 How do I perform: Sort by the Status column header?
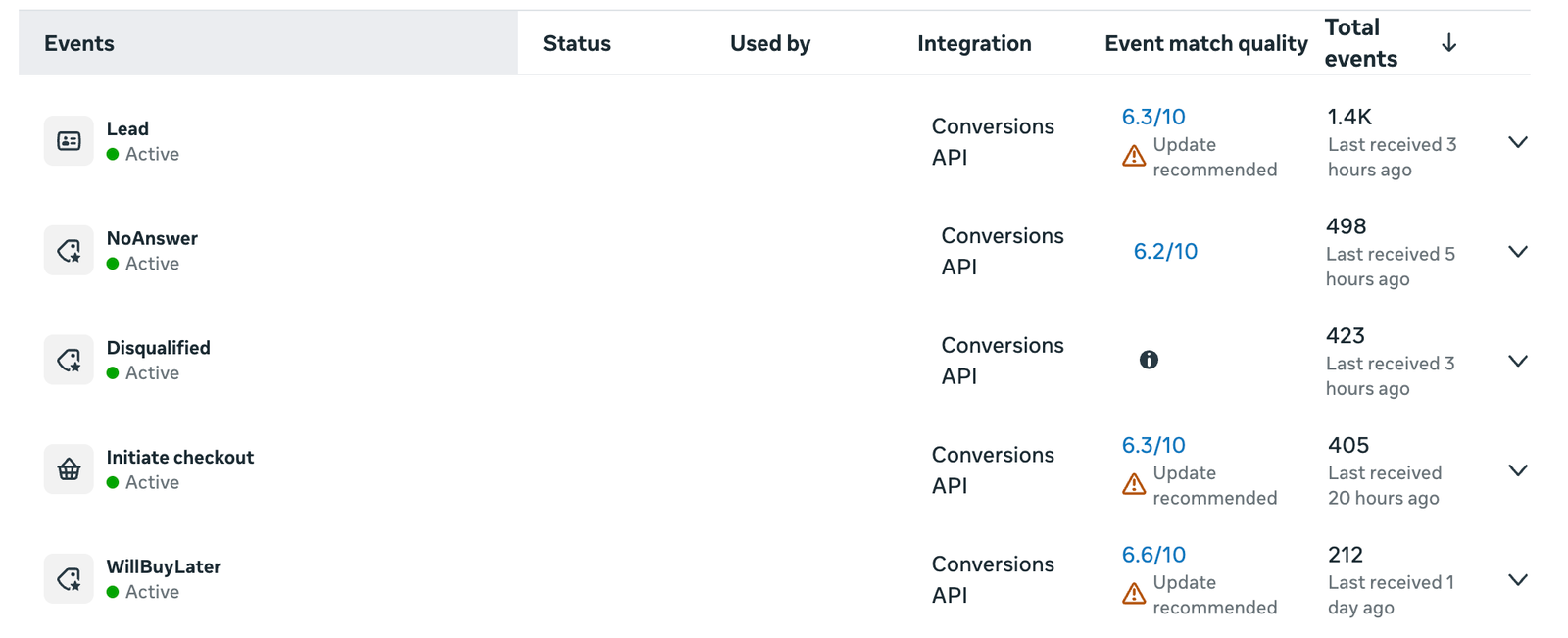[x=576, y=43]
